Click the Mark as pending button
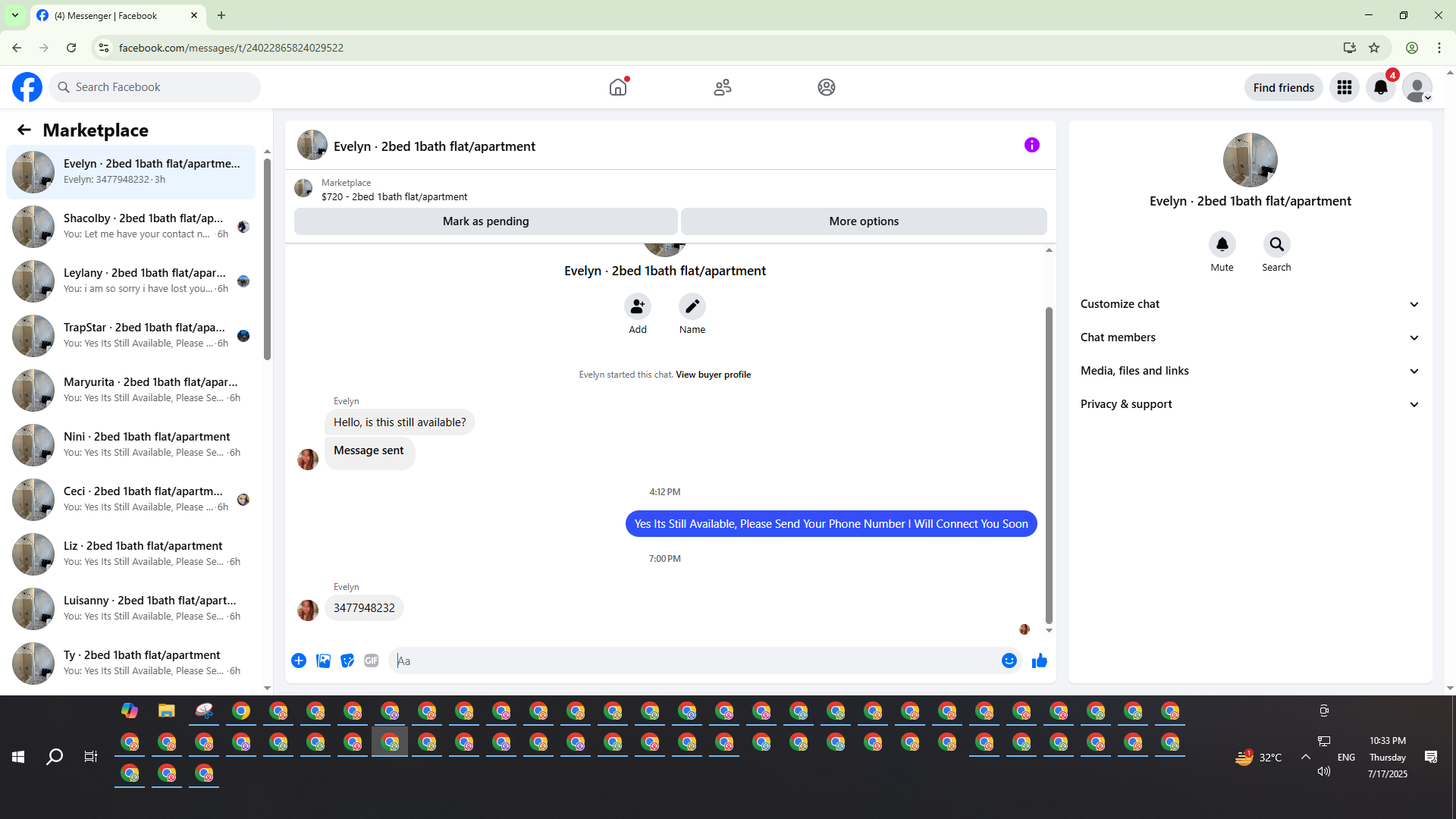 click(486, 221)
